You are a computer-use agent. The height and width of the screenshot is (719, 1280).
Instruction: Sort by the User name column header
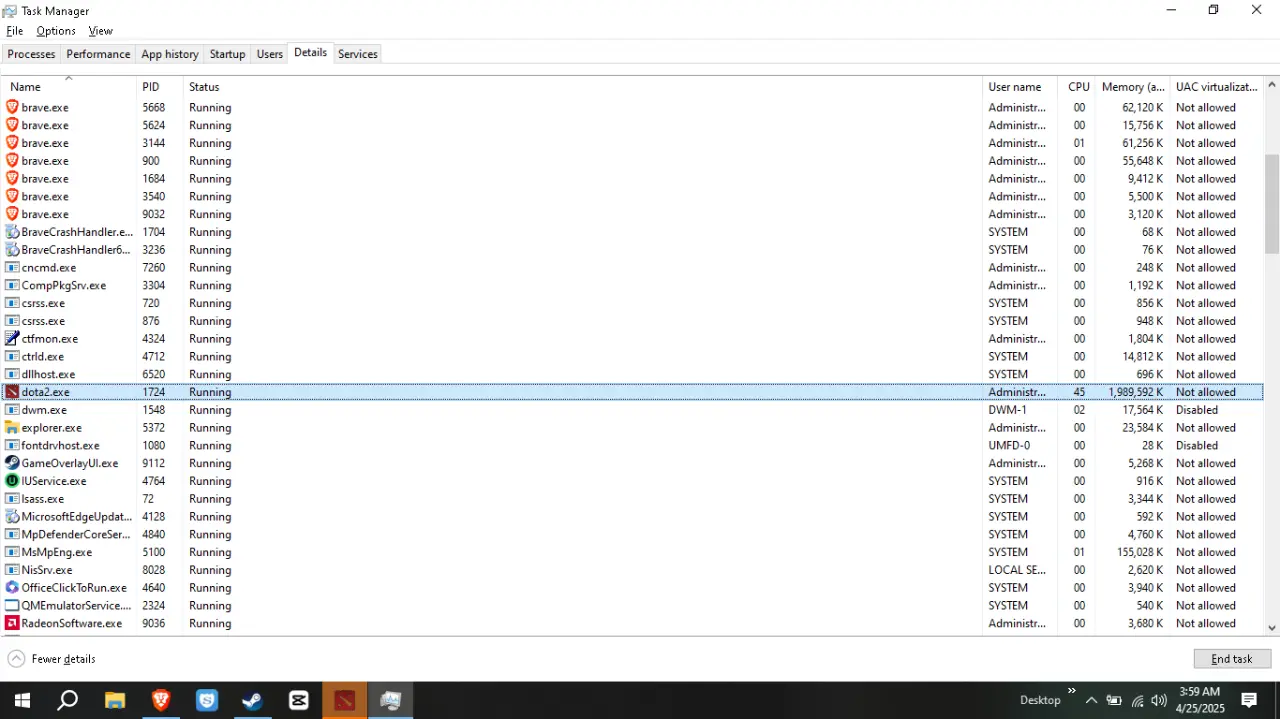(x=1020, y=87)
